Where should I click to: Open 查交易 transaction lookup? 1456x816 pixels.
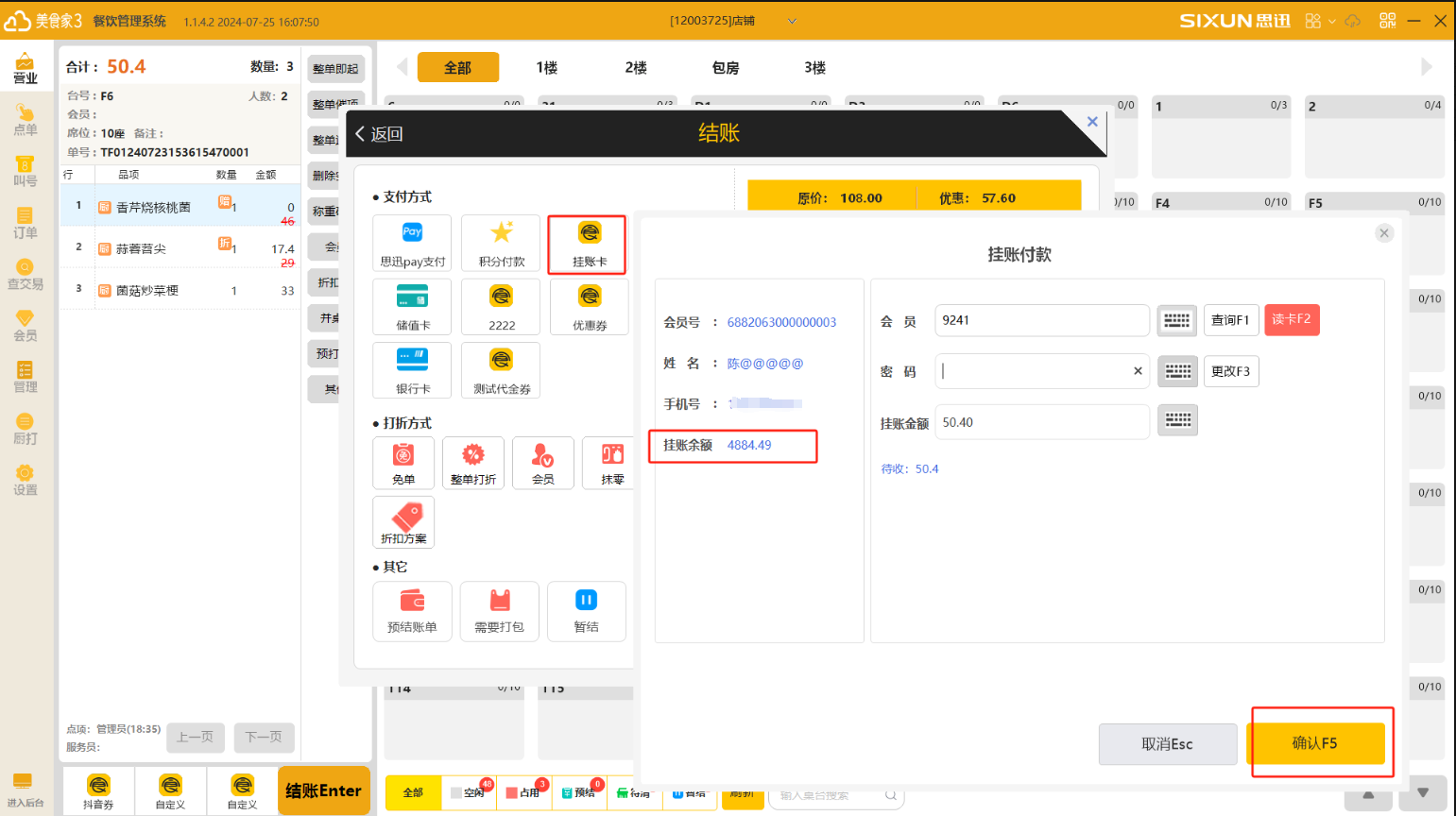(x=26, y=275)
